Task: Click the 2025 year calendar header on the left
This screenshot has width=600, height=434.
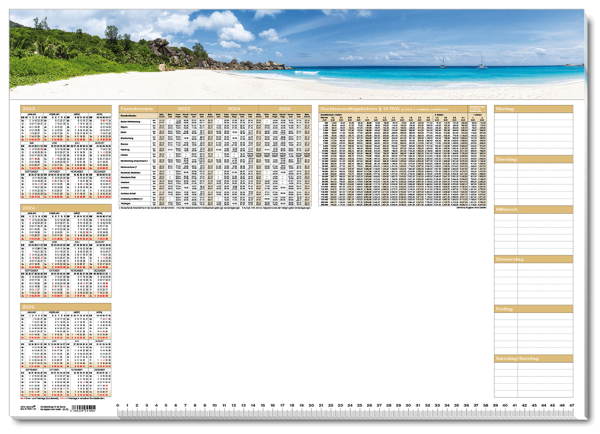Action: coord(66,307)
